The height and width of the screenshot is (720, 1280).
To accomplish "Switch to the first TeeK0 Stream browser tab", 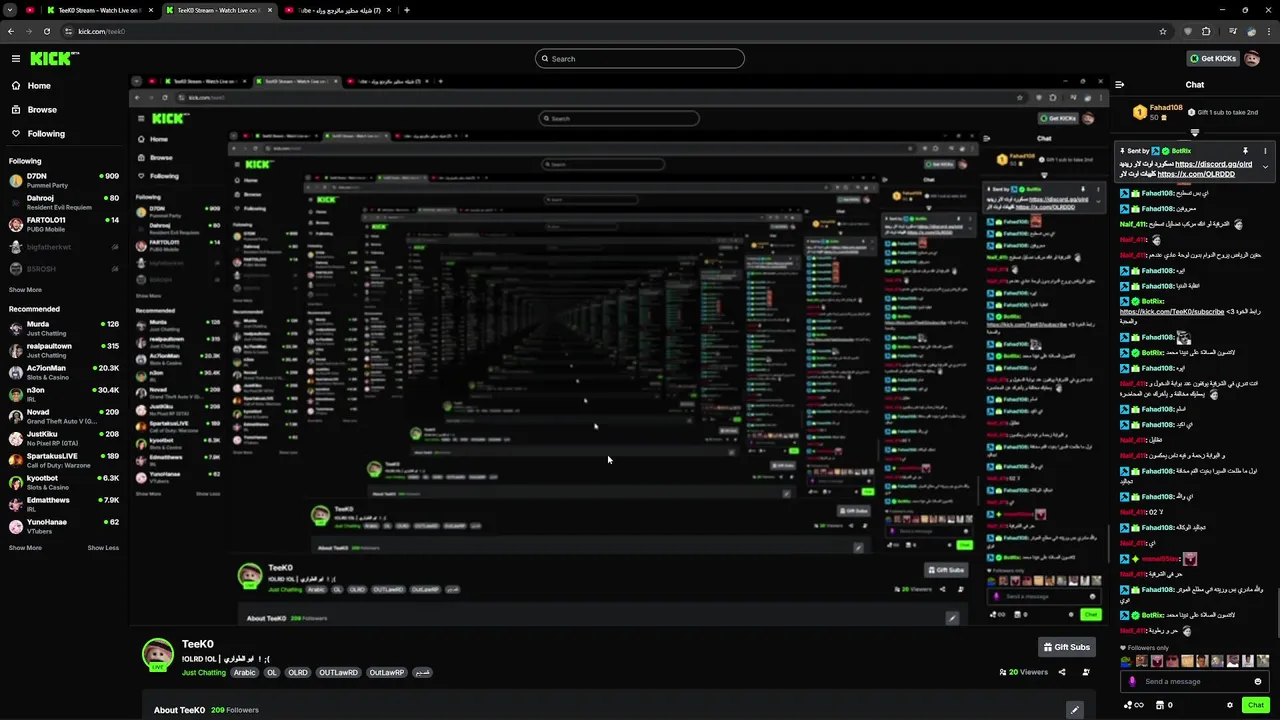I will click(100, 10).
